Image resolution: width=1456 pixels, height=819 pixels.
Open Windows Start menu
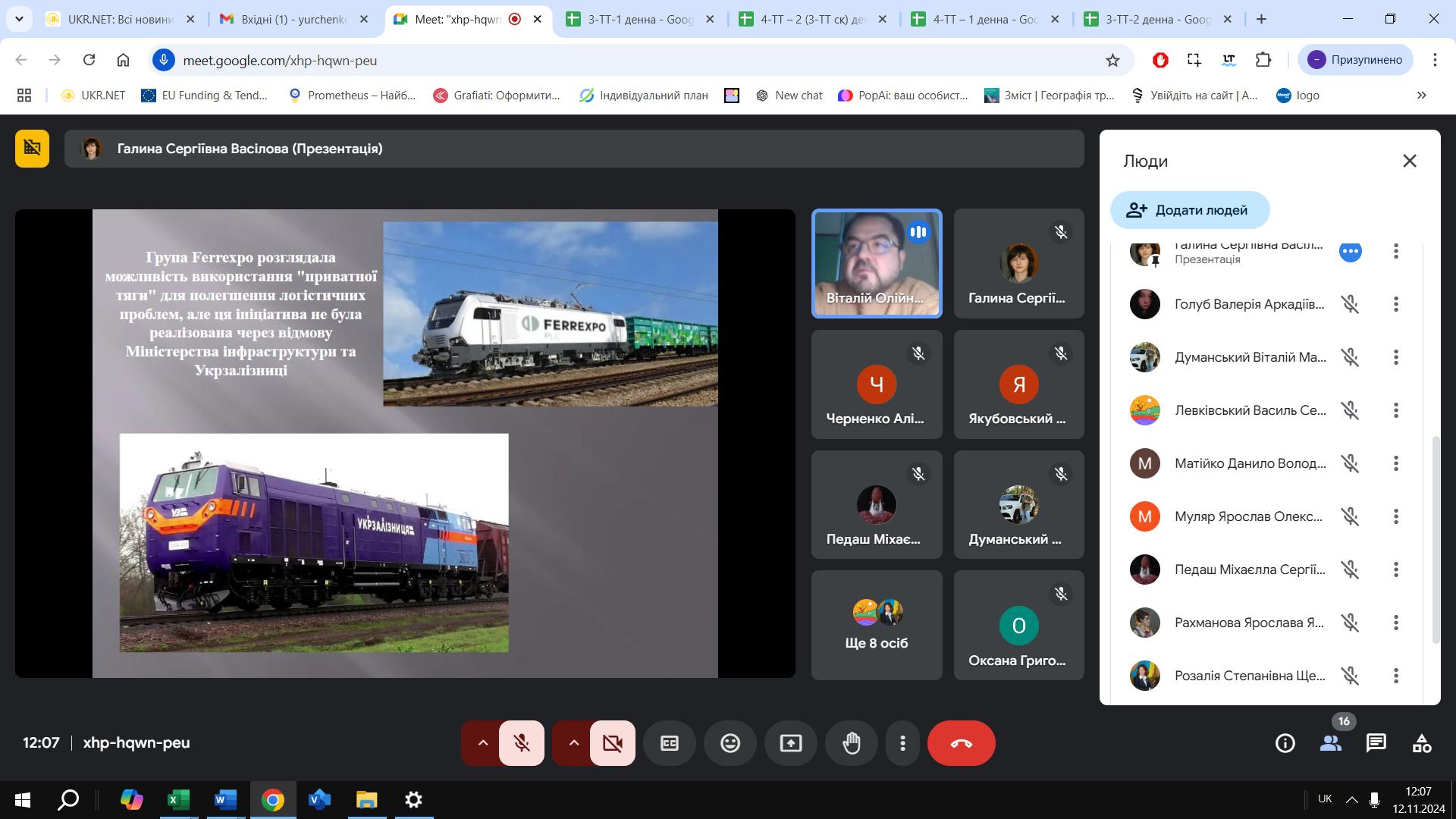[x=22, y=799]
